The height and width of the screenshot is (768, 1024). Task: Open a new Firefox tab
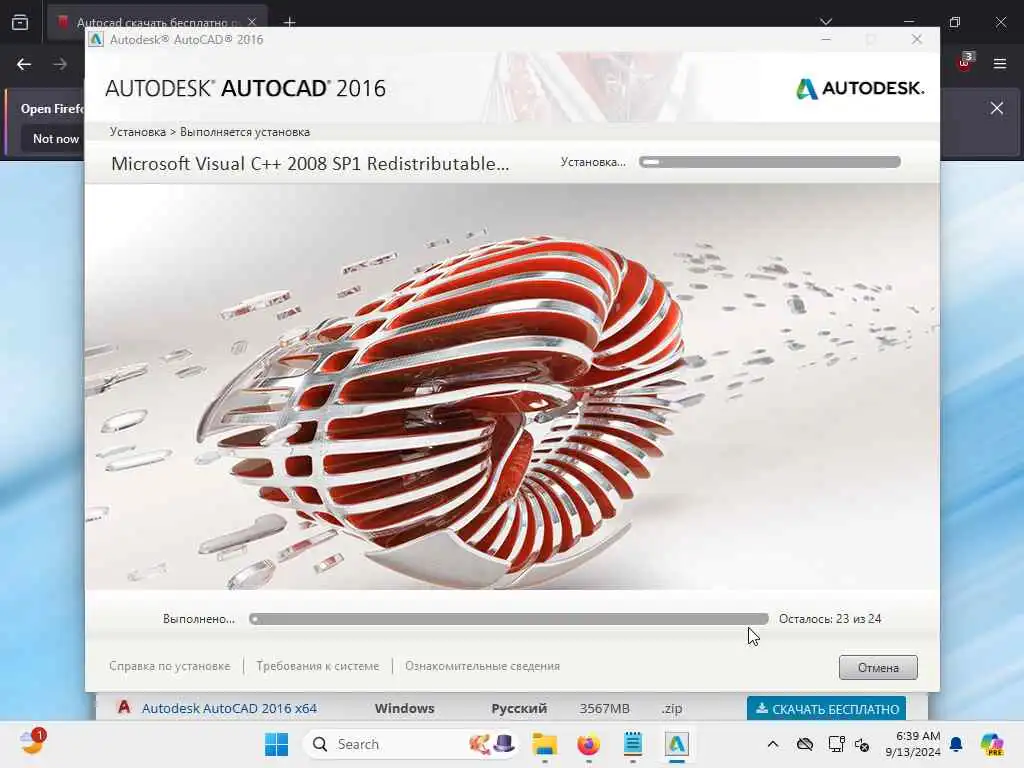click(x=289, y=22)
